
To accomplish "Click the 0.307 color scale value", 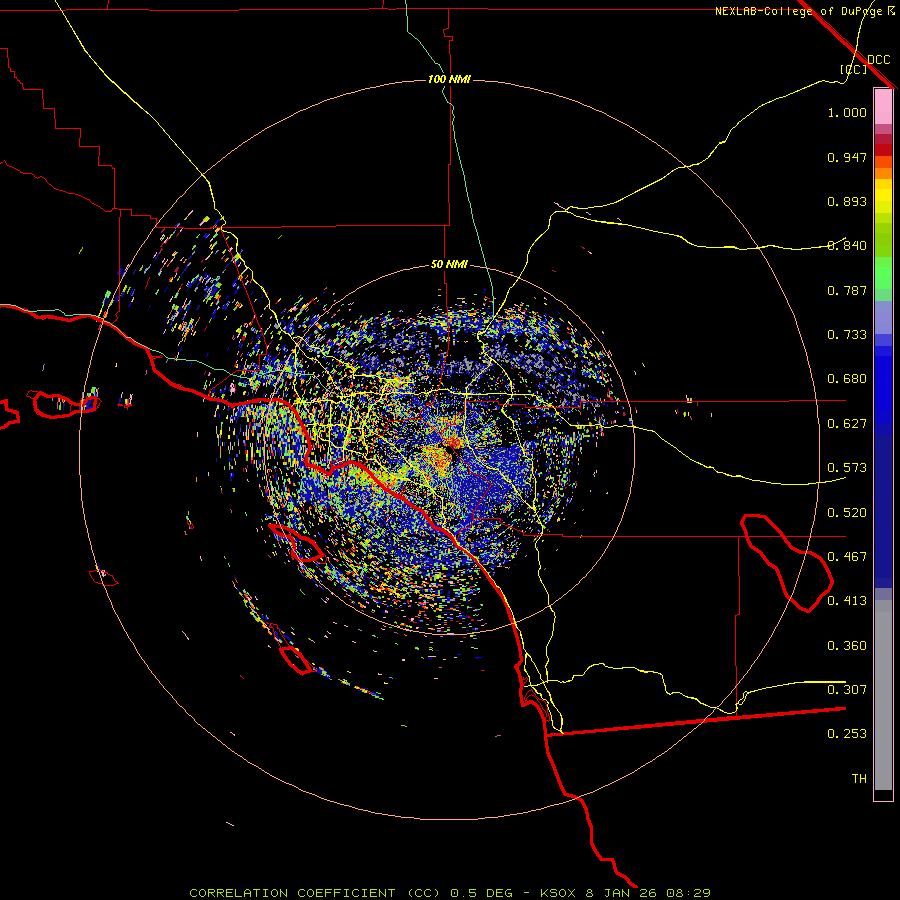I will coord(847,690).
